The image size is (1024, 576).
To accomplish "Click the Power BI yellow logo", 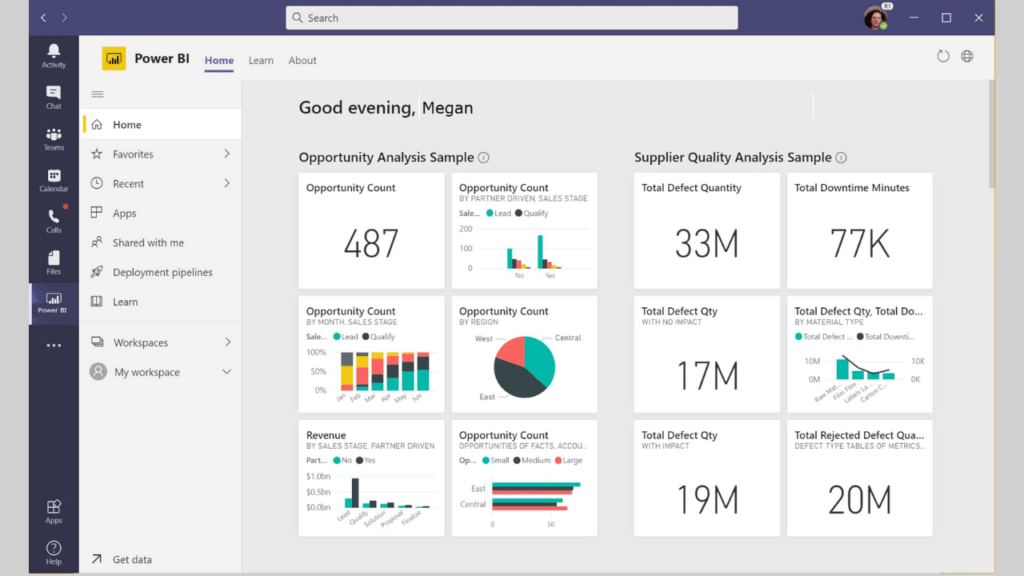I will click(x=114, y=59).
